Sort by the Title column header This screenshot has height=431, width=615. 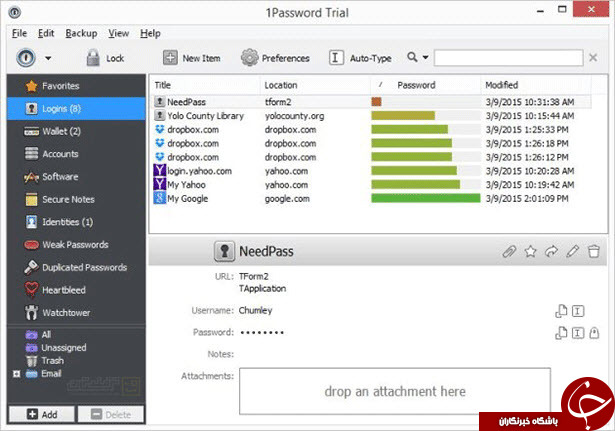pos(206,85)
